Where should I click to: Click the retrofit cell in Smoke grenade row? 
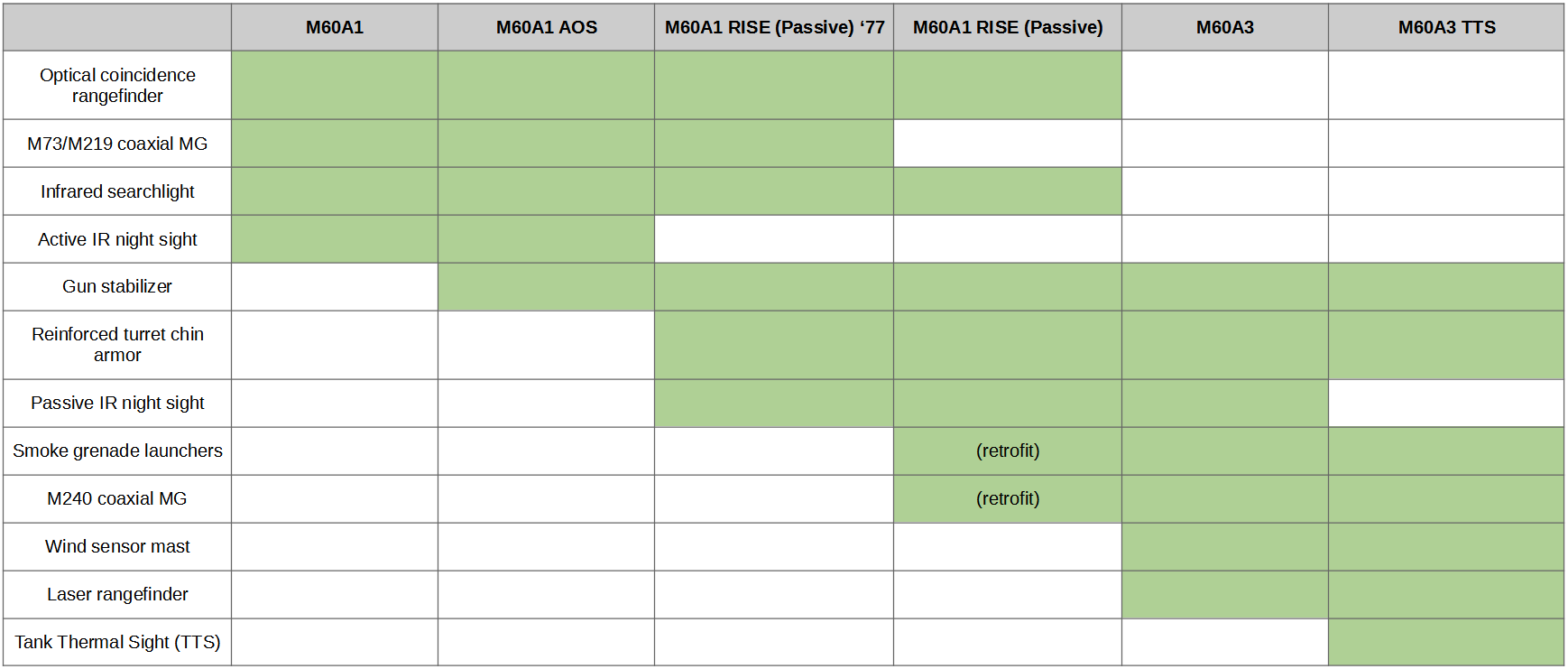tap(1008, 451)
